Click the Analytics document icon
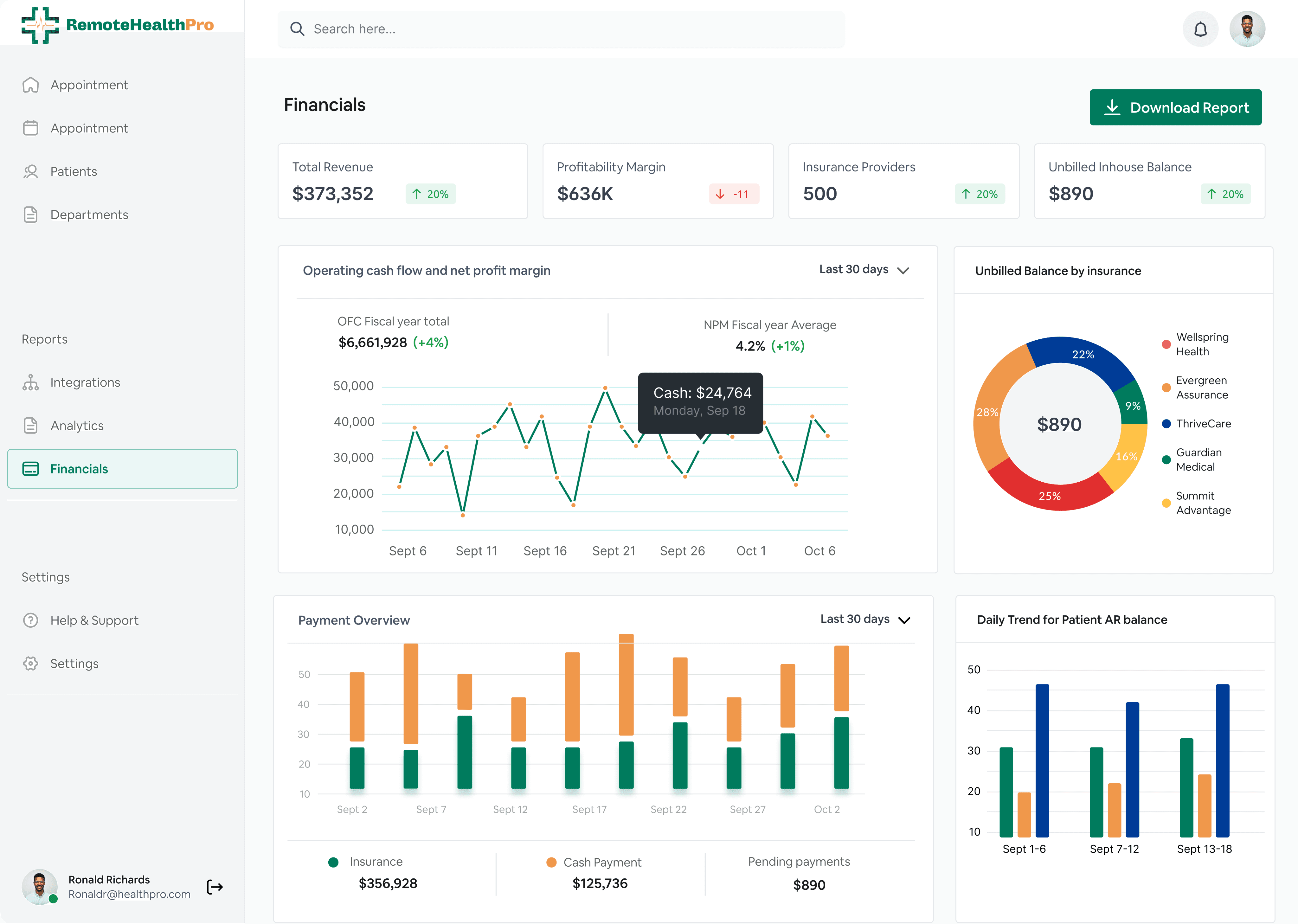The image size is (1298, 924). point(31,426)
